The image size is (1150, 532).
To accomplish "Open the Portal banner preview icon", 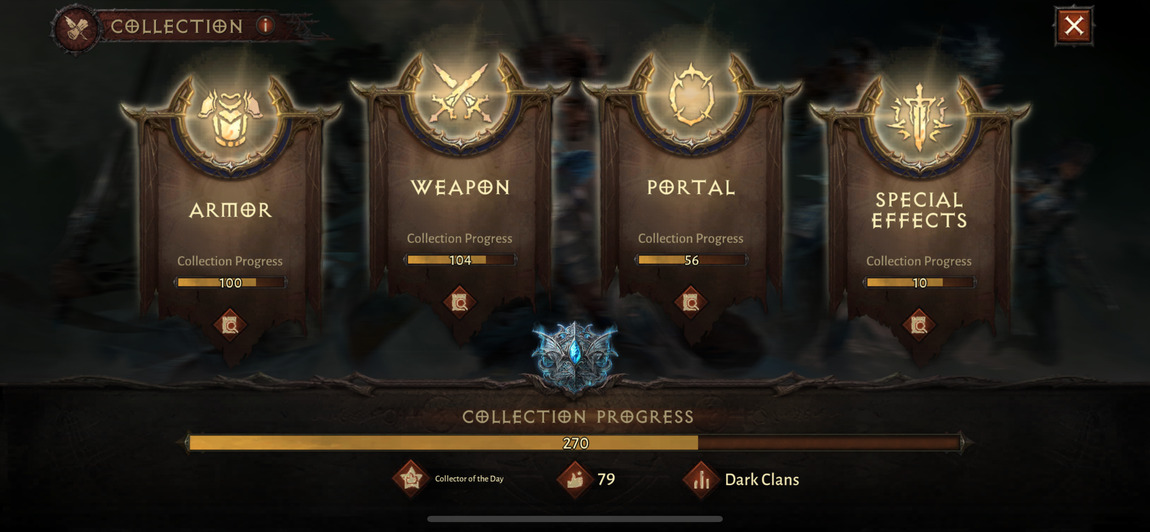I will tap(690, 302).
